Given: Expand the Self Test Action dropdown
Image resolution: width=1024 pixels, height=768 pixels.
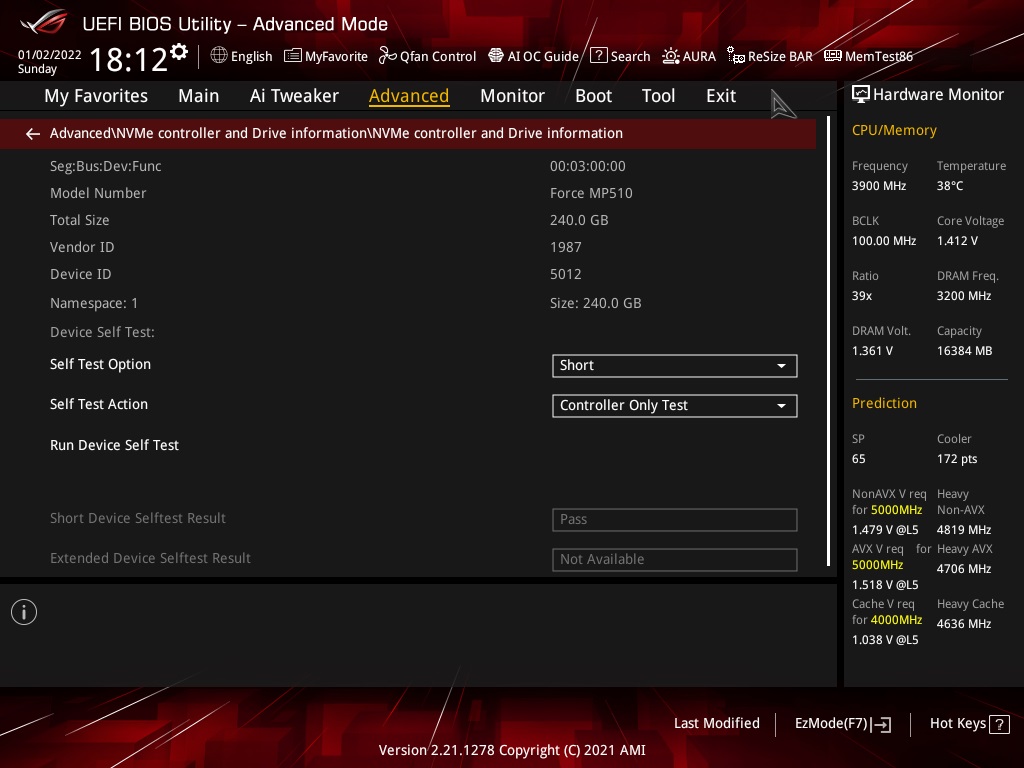Looking at the screenshot, I should (x=675, y=406).
